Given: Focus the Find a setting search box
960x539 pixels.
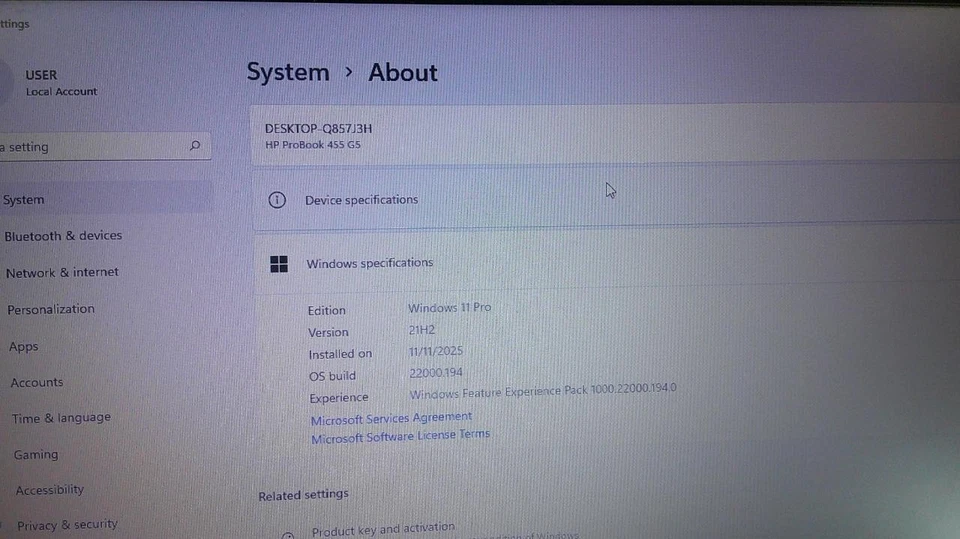Looking at the screenshot, I should [105, 147].
